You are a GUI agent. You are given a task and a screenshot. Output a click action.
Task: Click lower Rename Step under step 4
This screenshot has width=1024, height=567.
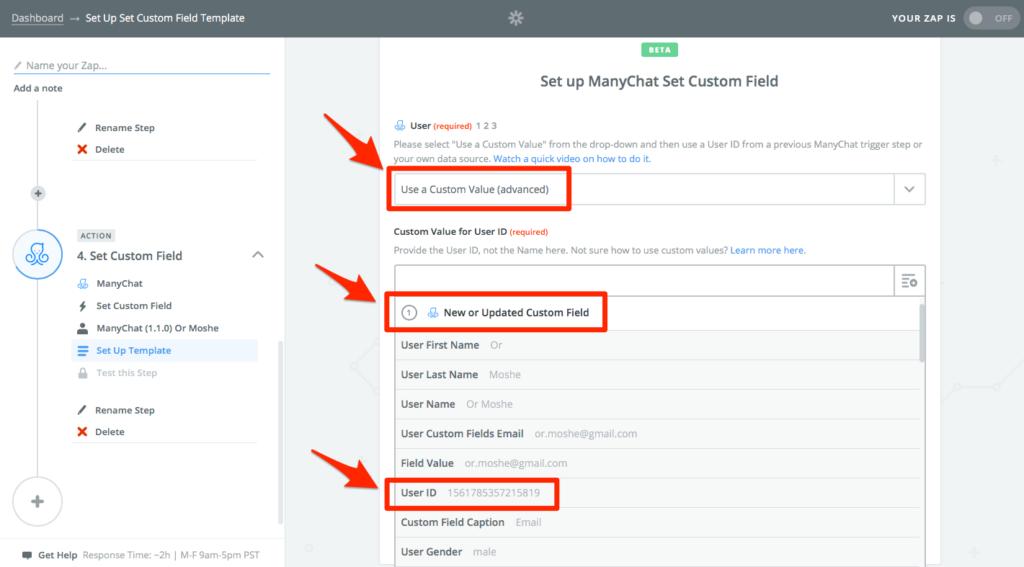coord(125,410)
